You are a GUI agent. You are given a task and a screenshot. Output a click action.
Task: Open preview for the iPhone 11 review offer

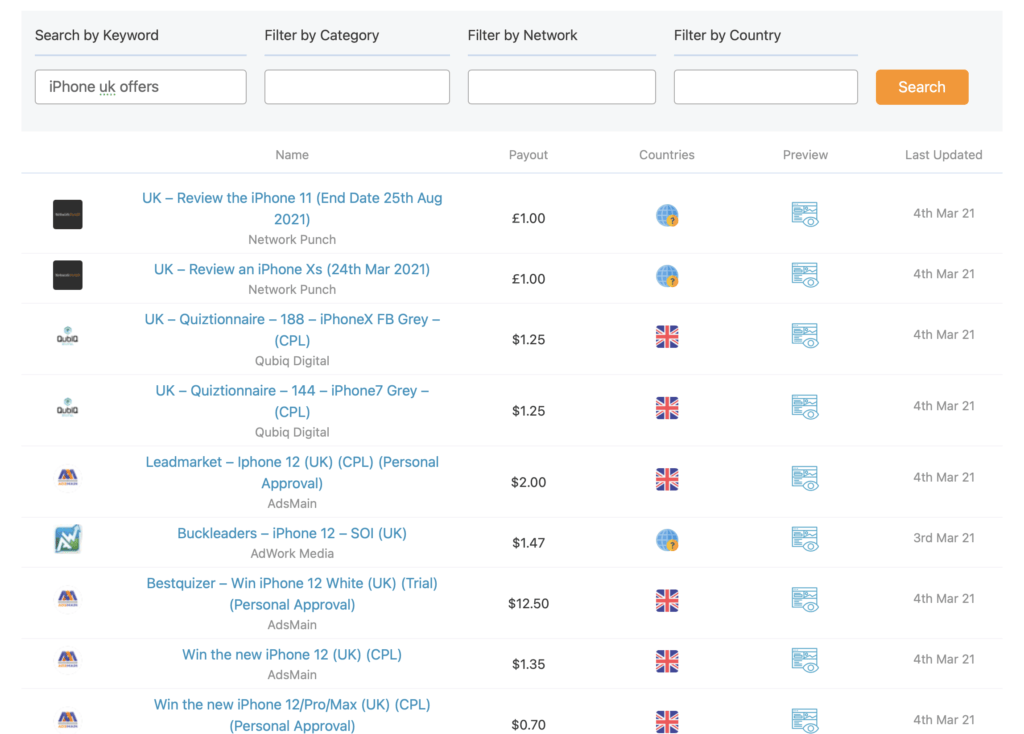pyautogui.click(x=805, y=213)
